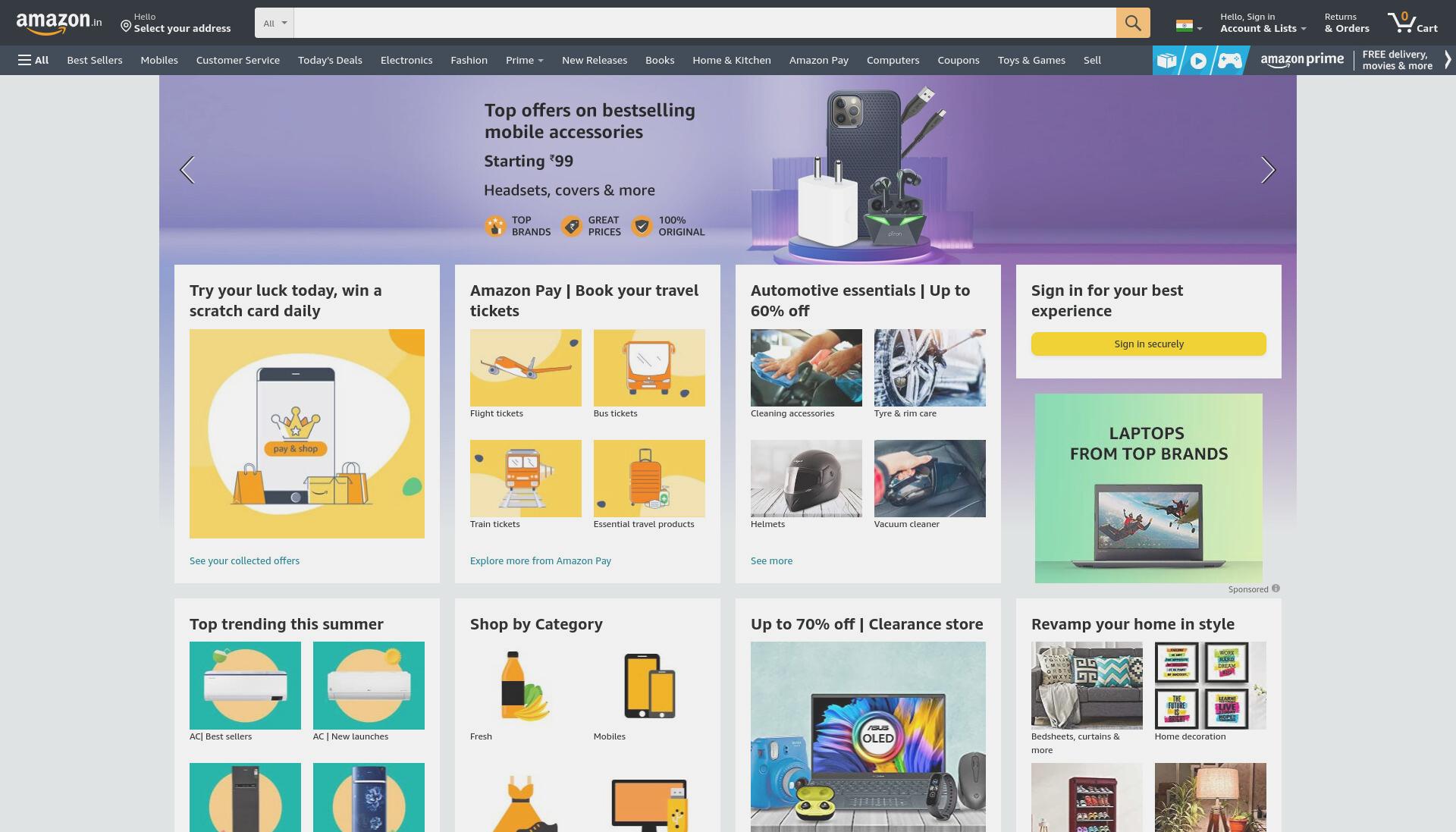Open the scratch card pay & shop image

[307, 434]
